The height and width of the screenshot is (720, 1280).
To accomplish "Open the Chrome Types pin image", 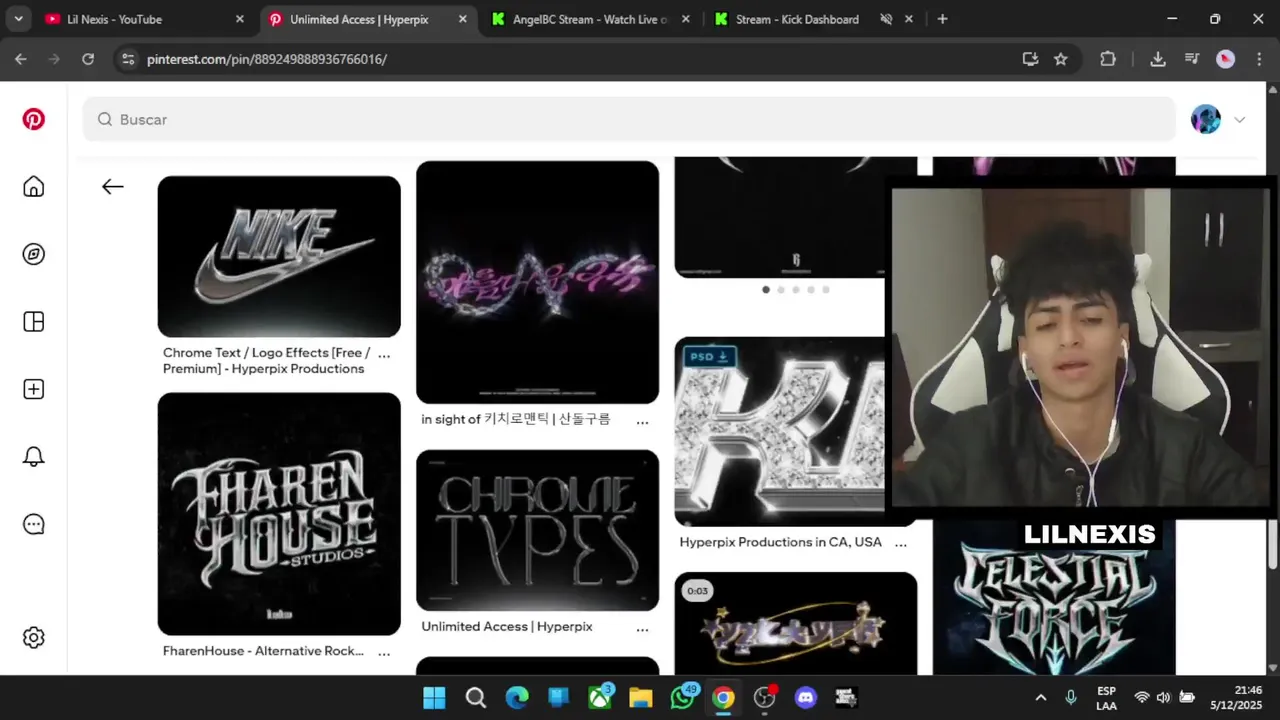I will coord(537,530).
